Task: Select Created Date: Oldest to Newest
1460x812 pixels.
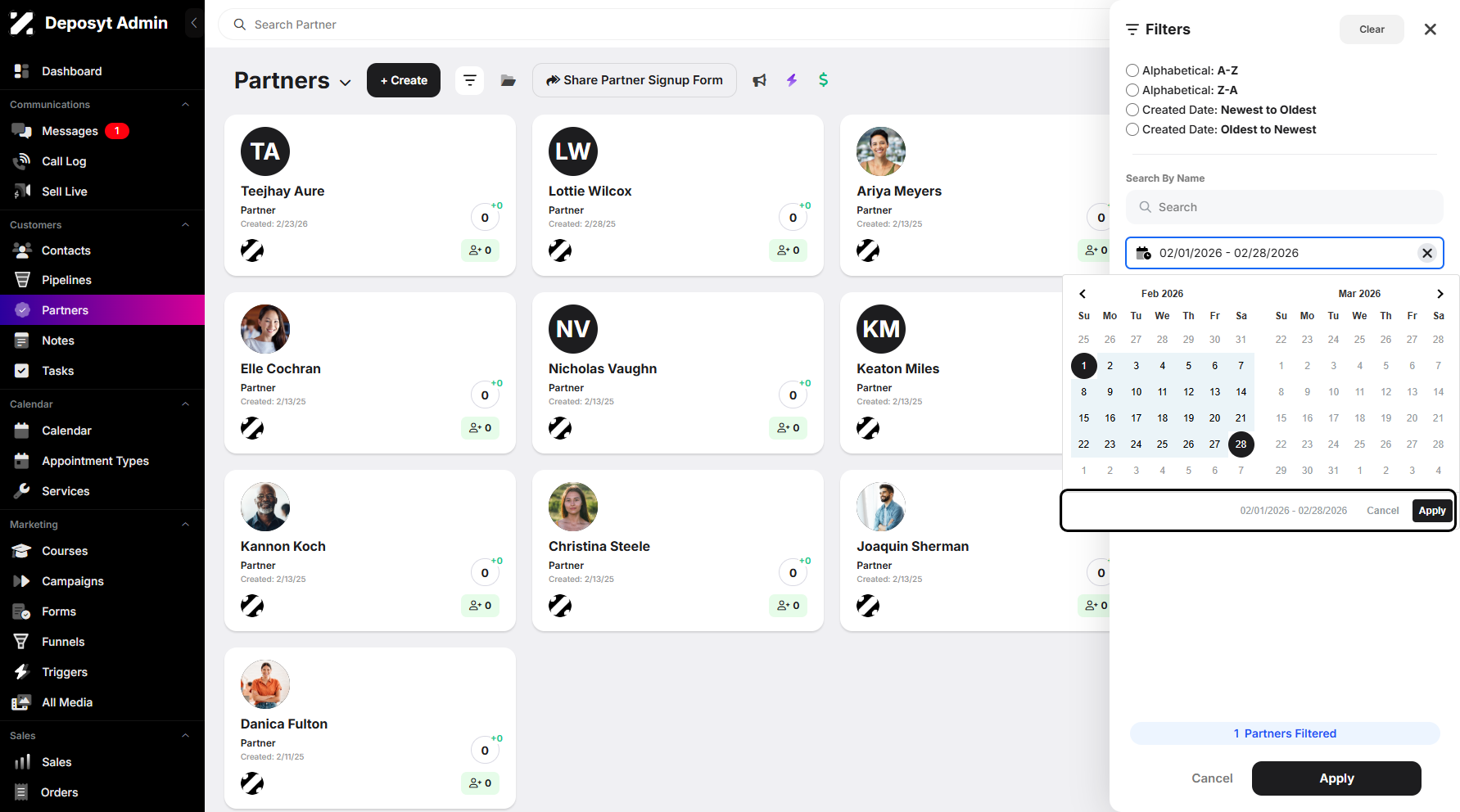Action: pyautogui.click(x=1132, y=129)
